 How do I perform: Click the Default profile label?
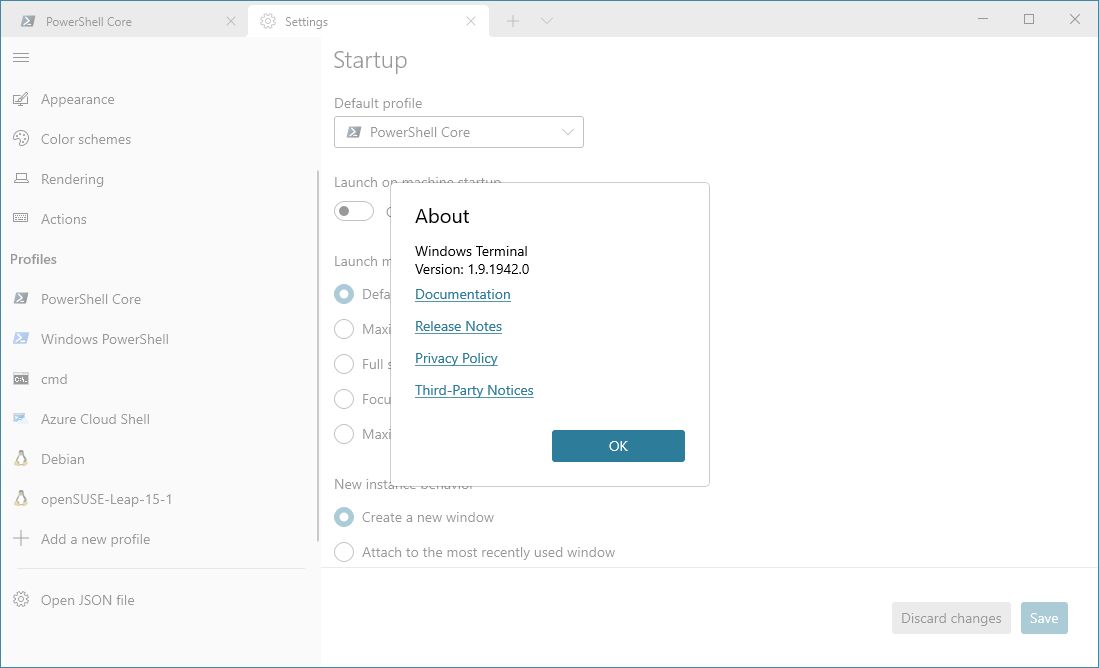(x=378, y=103)
